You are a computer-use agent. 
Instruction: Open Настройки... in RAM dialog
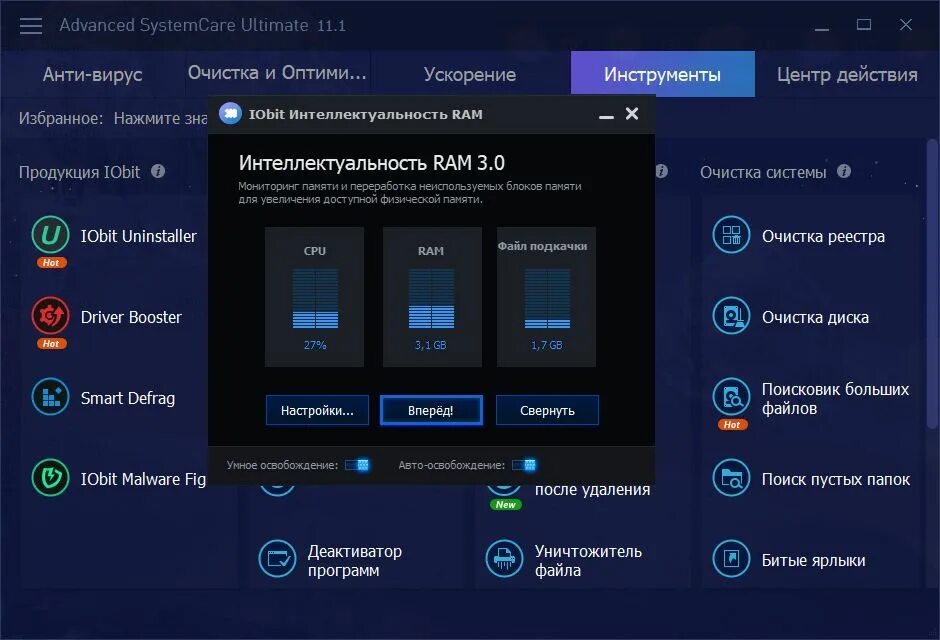317,410
